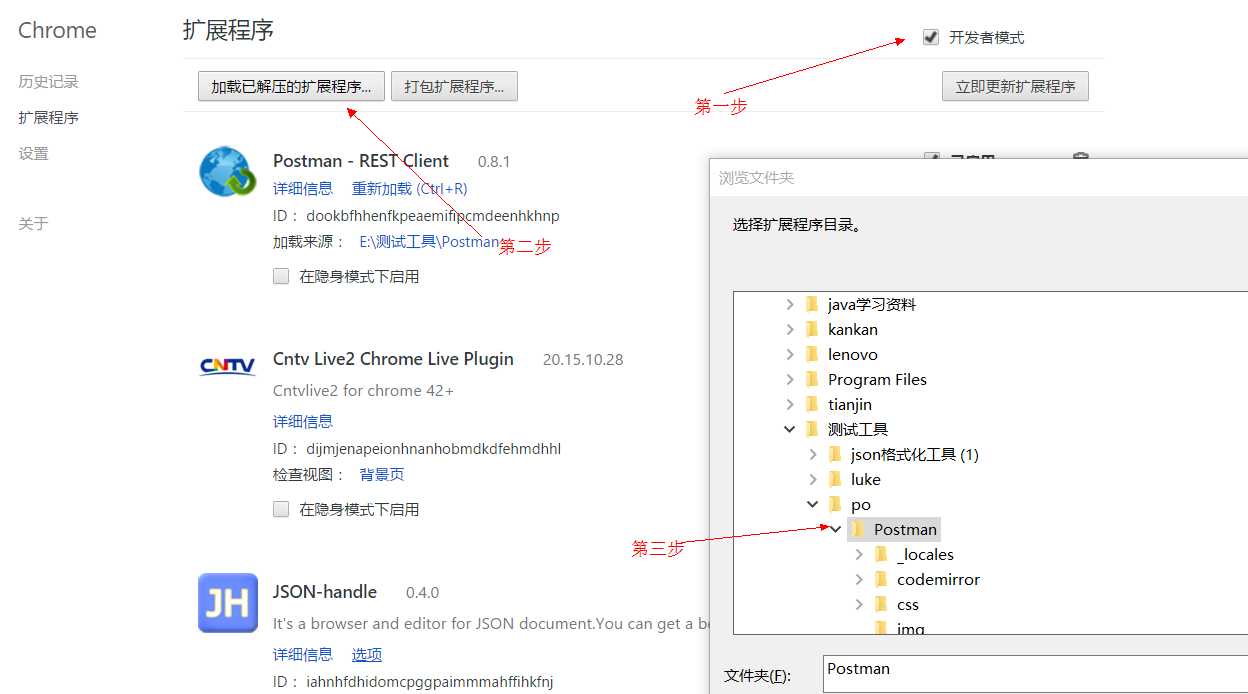
Task: Click the 选择扩展程序目录。 instruction text
Action: [x=797, y=225]
